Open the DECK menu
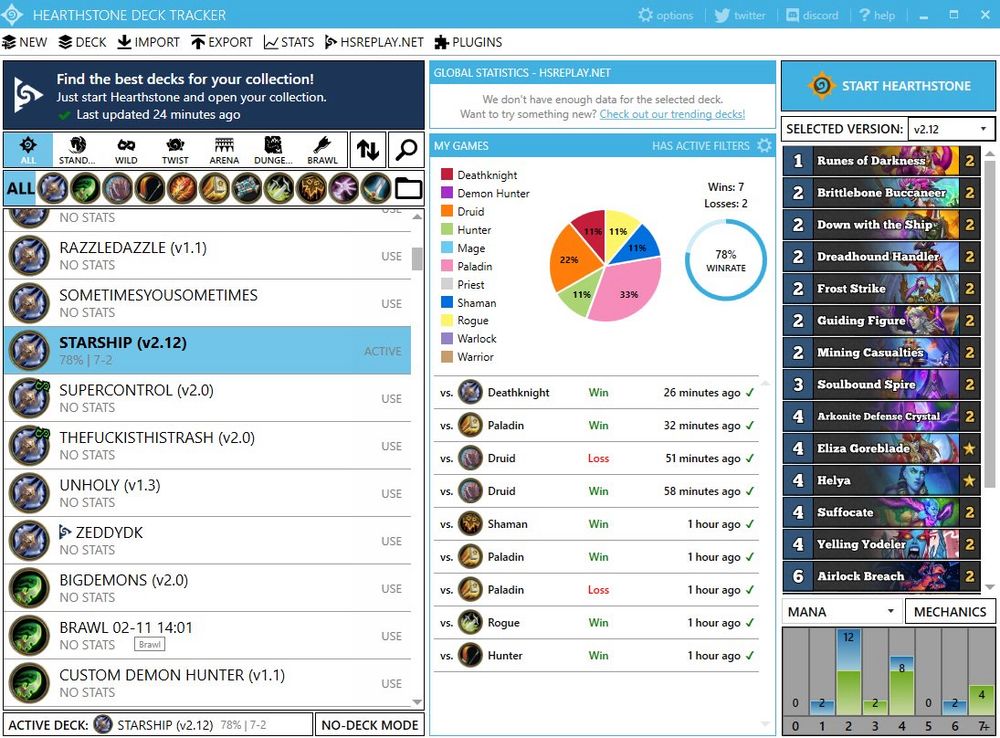The height and width of the screenshot is (738, 1000). (82, 42)
